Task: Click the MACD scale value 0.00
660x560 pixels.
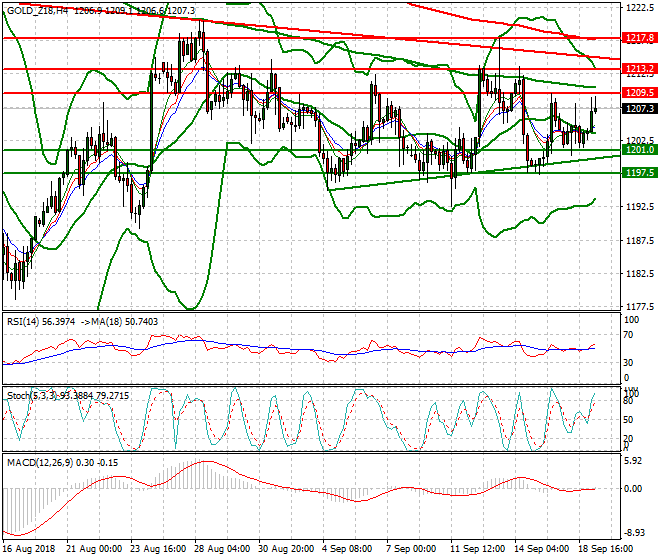Action: click(633, 488)
